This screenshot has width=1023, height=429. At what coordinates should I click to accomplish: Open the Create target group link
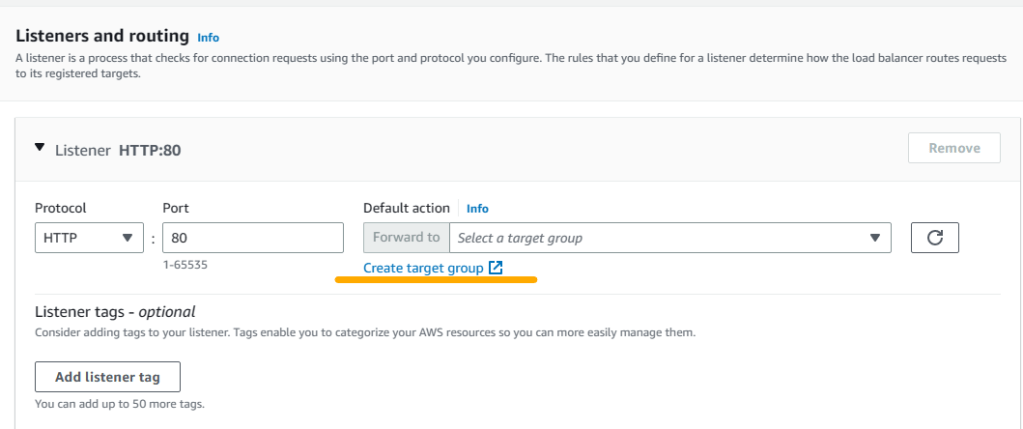coord(423,268)
